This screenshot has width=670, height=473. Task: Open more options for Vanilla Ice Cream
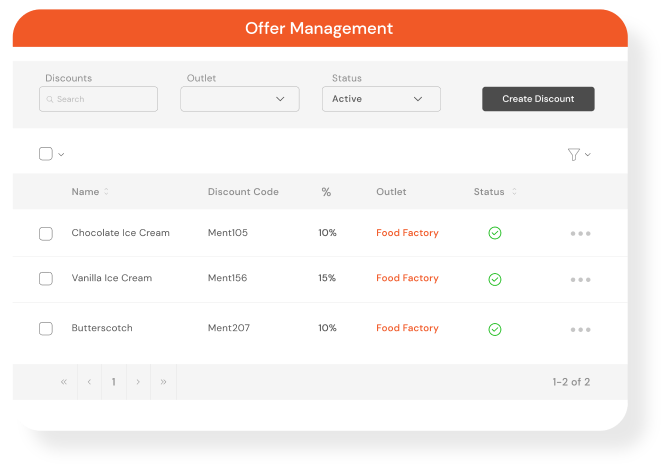coord(580,279)
